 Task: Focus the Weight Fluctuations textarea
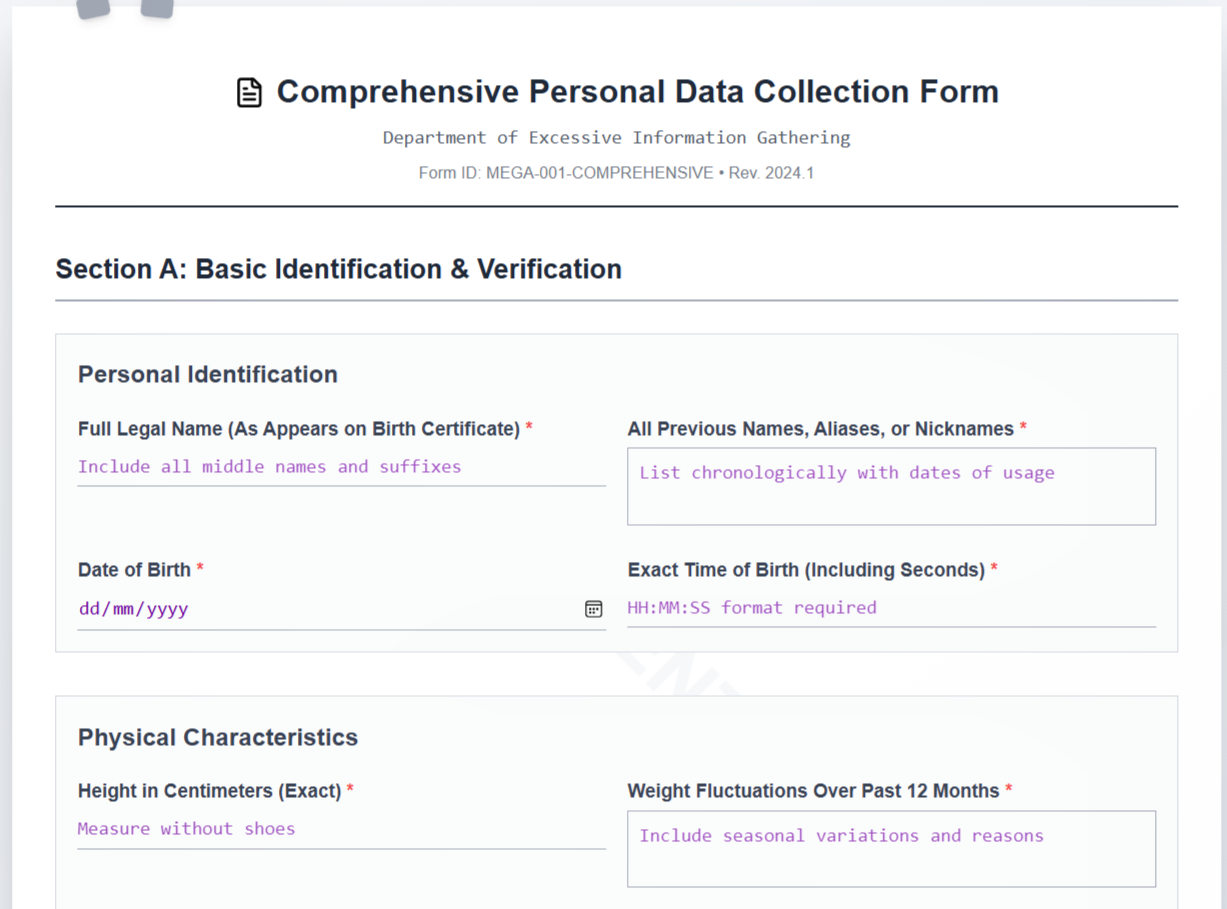pos(891,849)
